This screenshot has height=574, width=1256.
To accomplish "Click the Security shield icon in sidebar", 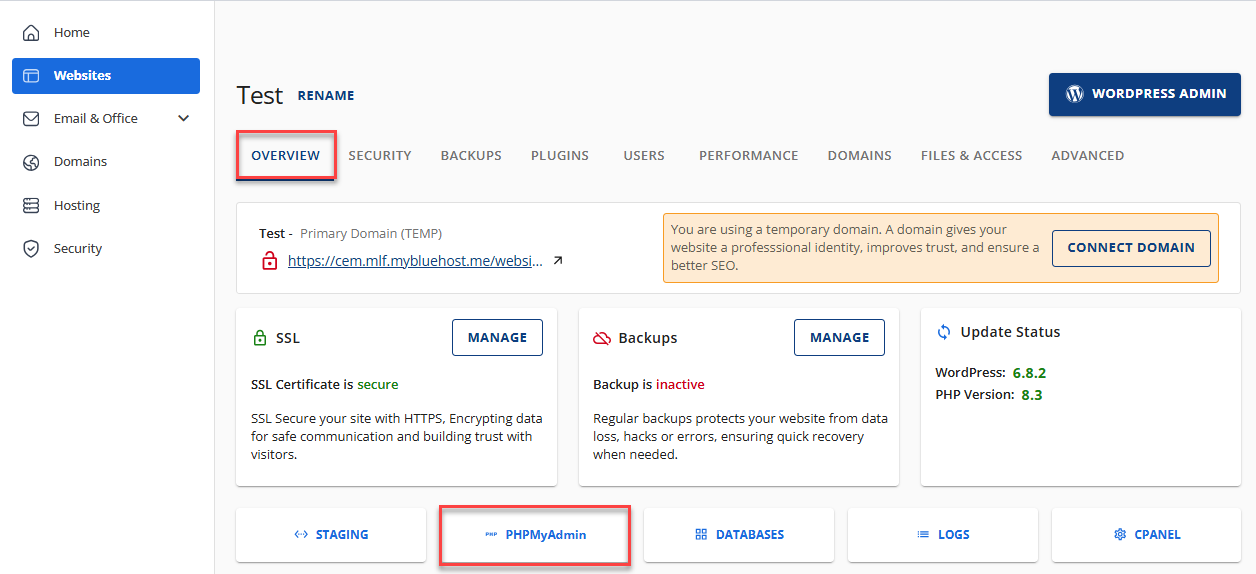I will tap(31, 249).
